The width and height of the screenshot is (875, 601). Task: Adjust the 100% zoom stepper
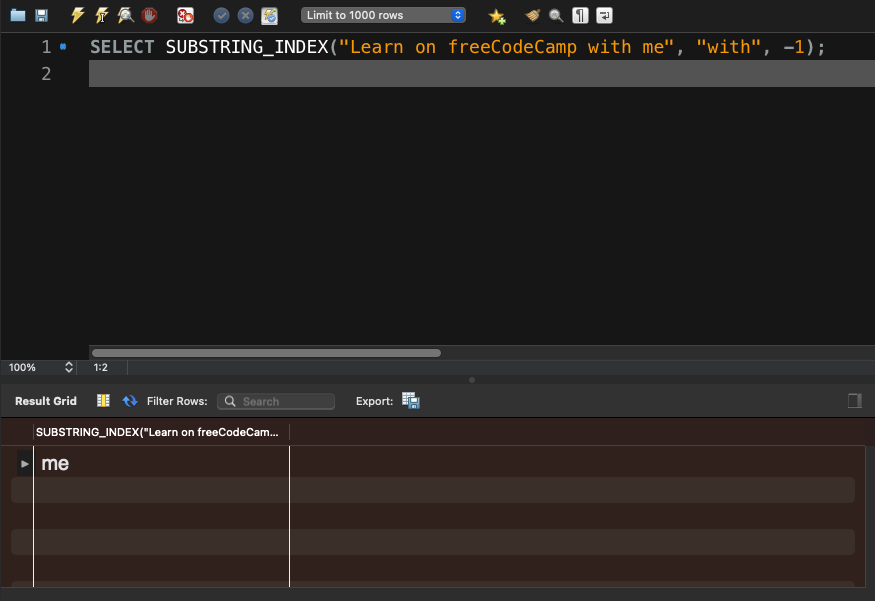point(69,368)
